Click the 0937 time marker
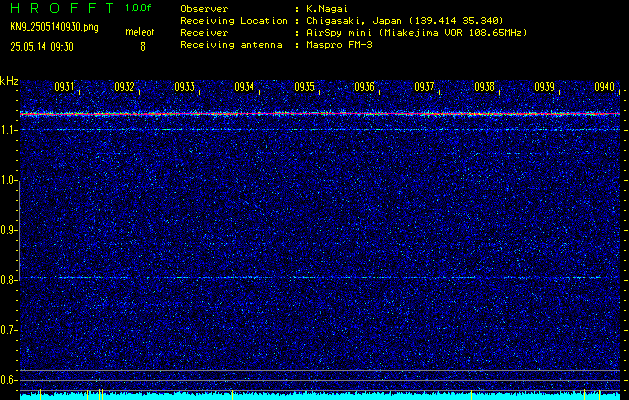The height and width of the screenshot is (400, 629). 424,87
